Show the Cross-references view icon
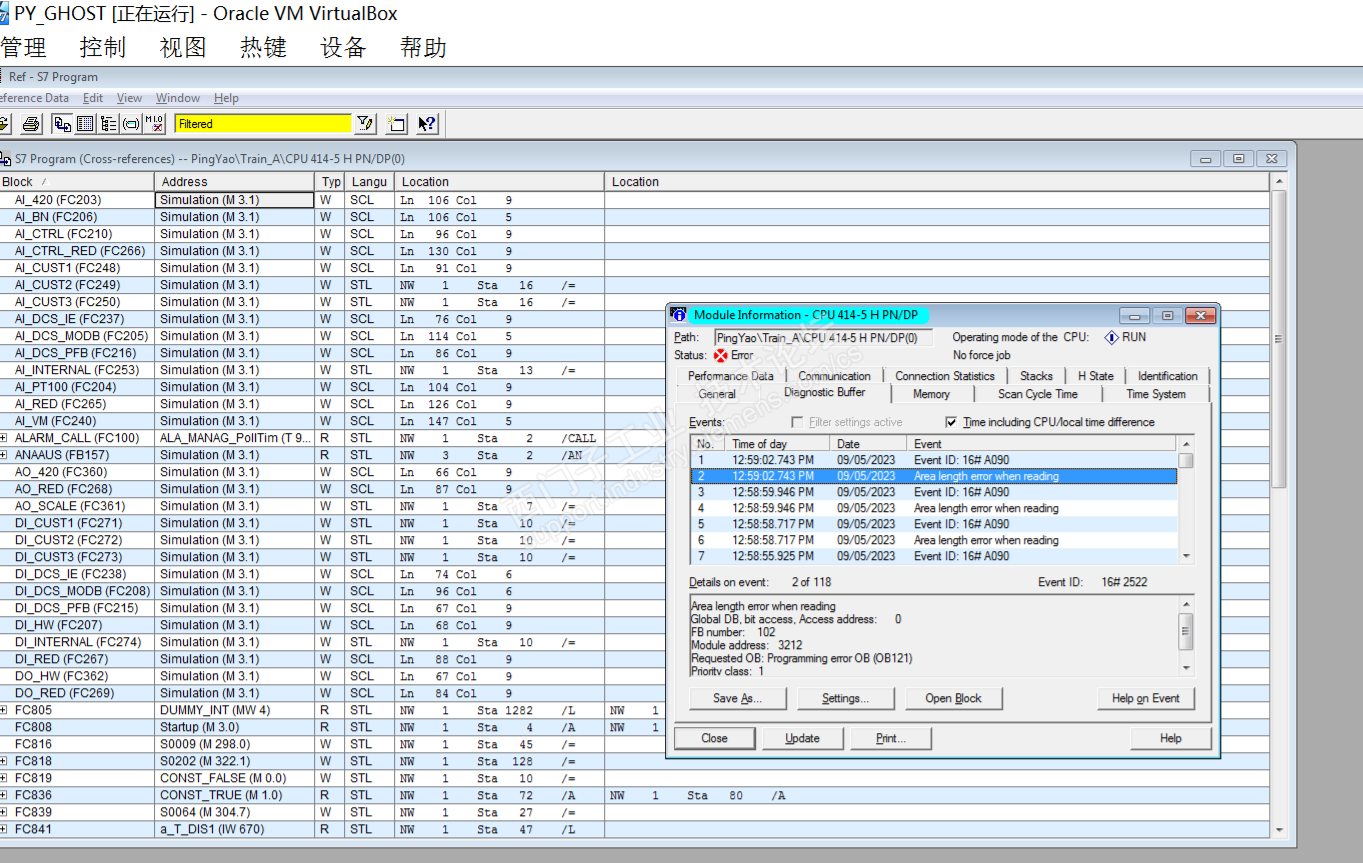1363x863 pixels. point(62,124)
